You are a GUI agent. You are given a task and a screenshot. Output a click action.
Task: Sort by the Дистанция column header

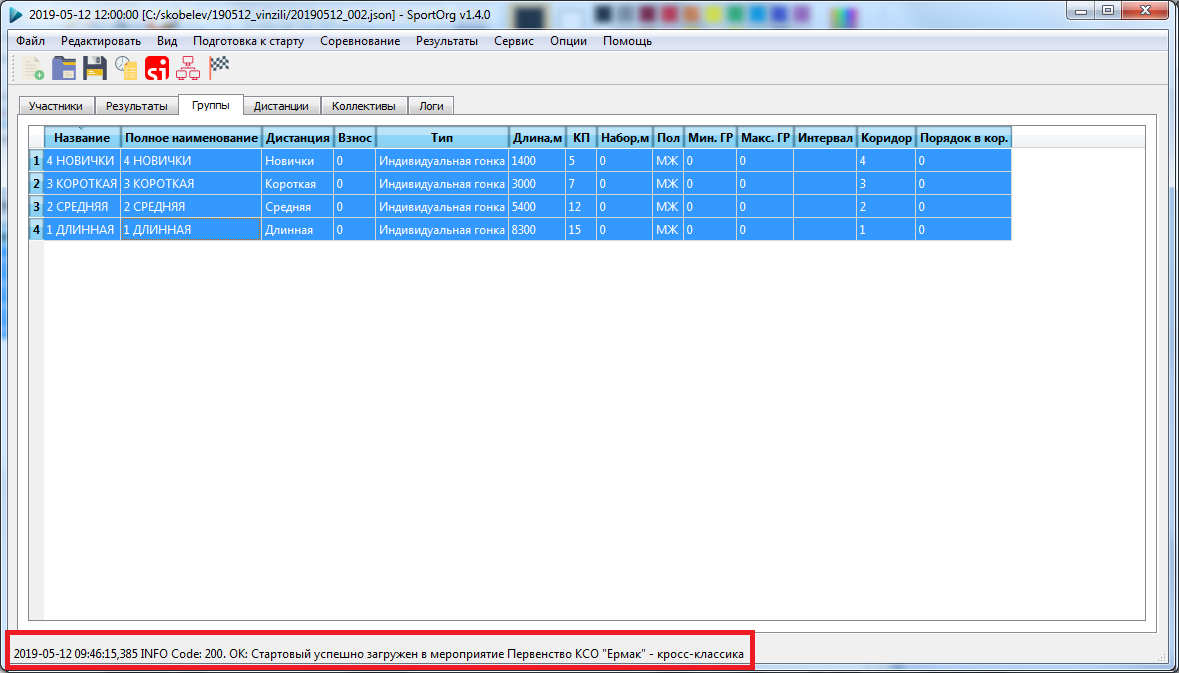click(x=298, y=138)
